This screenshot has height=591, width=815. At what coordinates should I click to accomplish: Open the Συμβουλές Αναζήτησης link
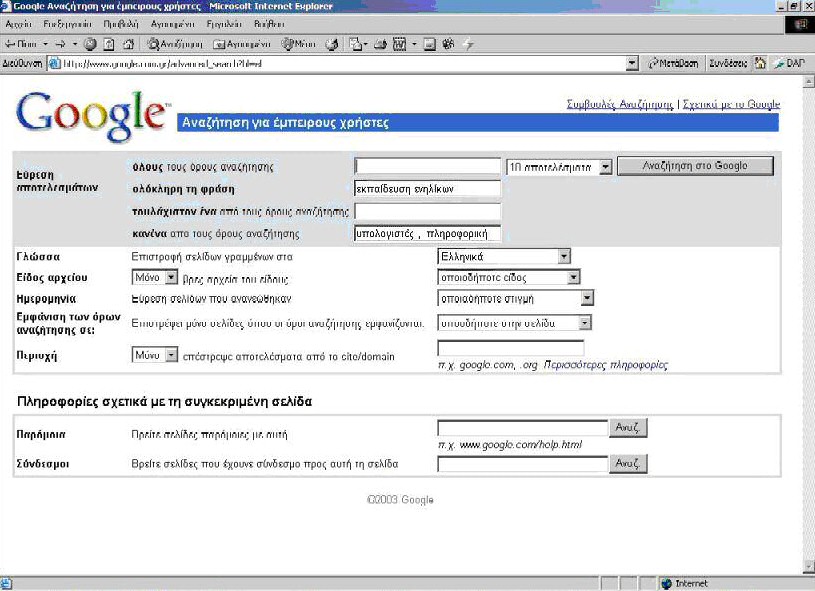[x=620, y=104]
